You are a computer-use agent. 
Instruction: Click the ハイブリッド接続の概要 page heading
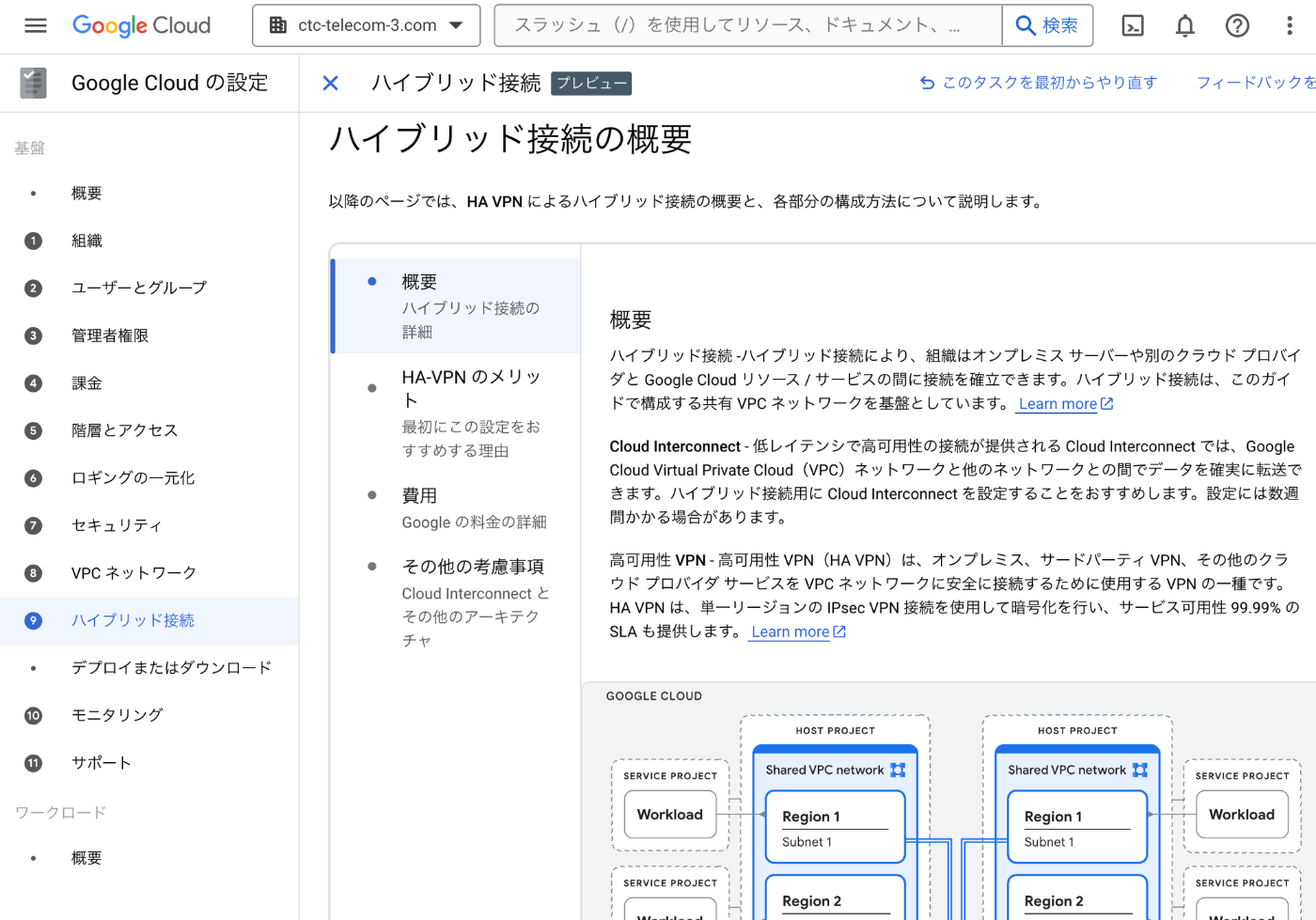[510, 139]
